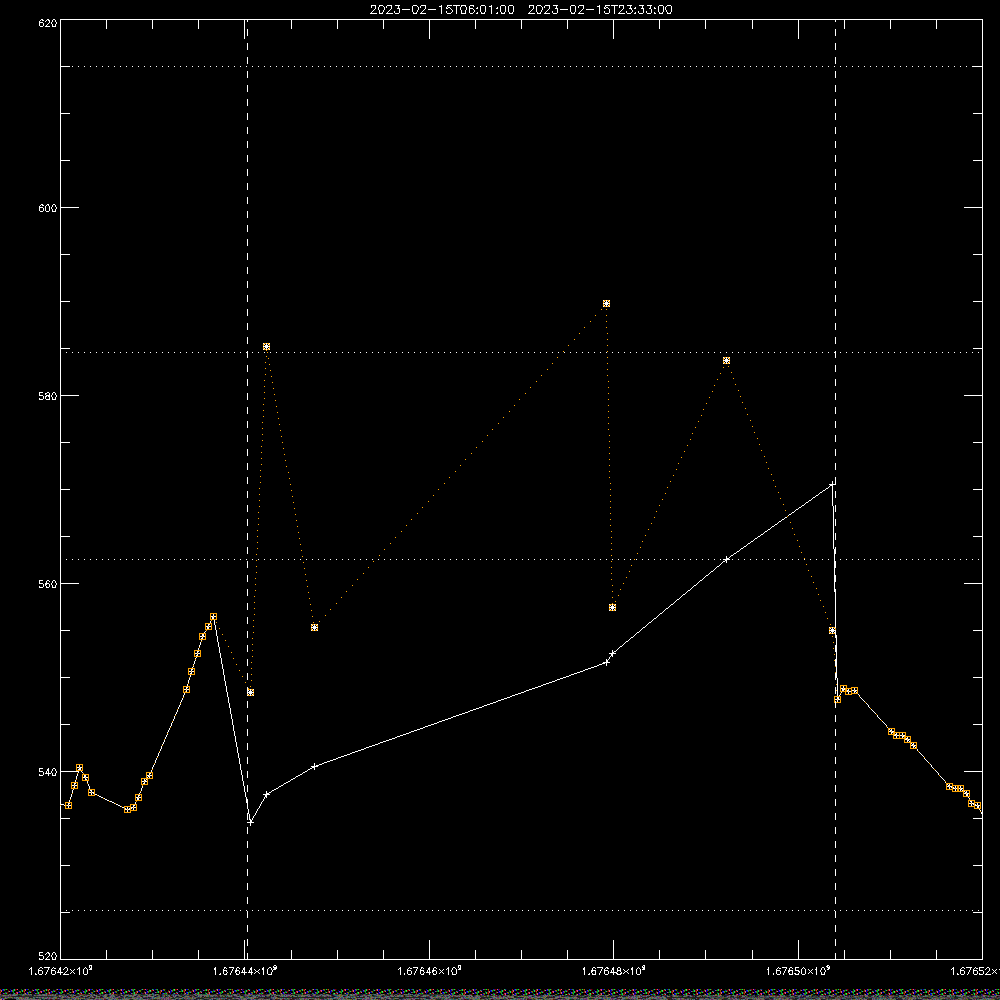The width and height of the screenshot is (1000, 1000).
Task: Select the white plus marker on the 562 dotted line
Action: pos(726,559)
